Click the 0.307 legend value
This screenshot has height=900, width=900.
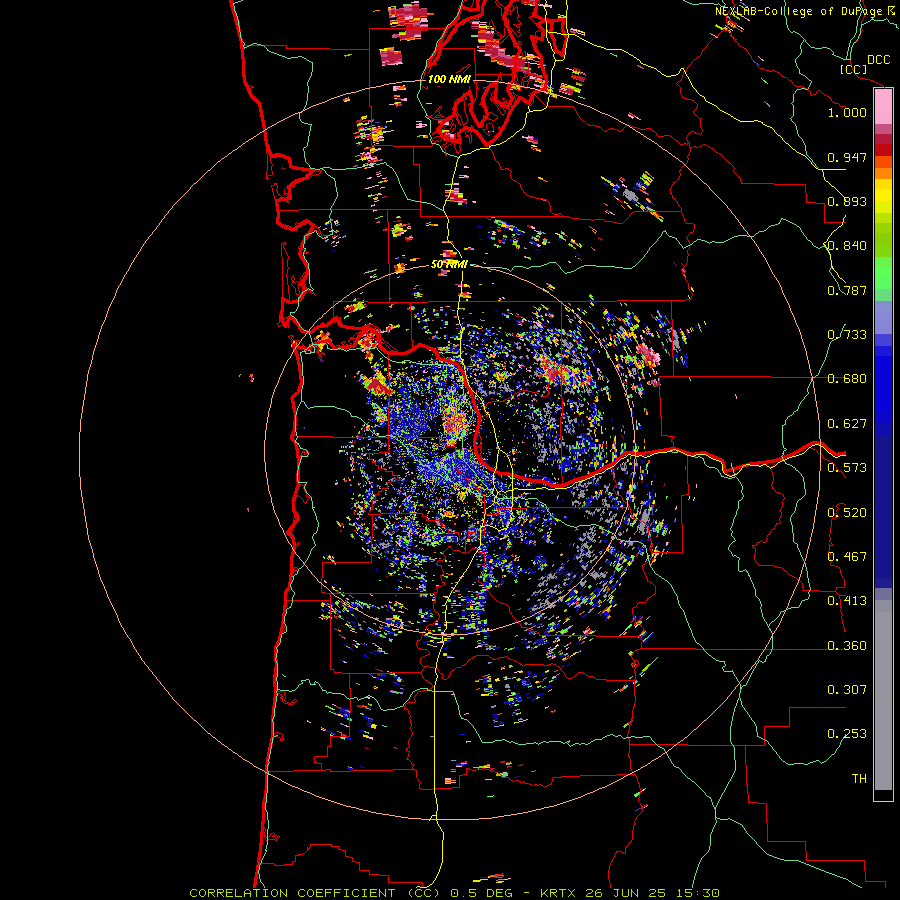point(847,690)
